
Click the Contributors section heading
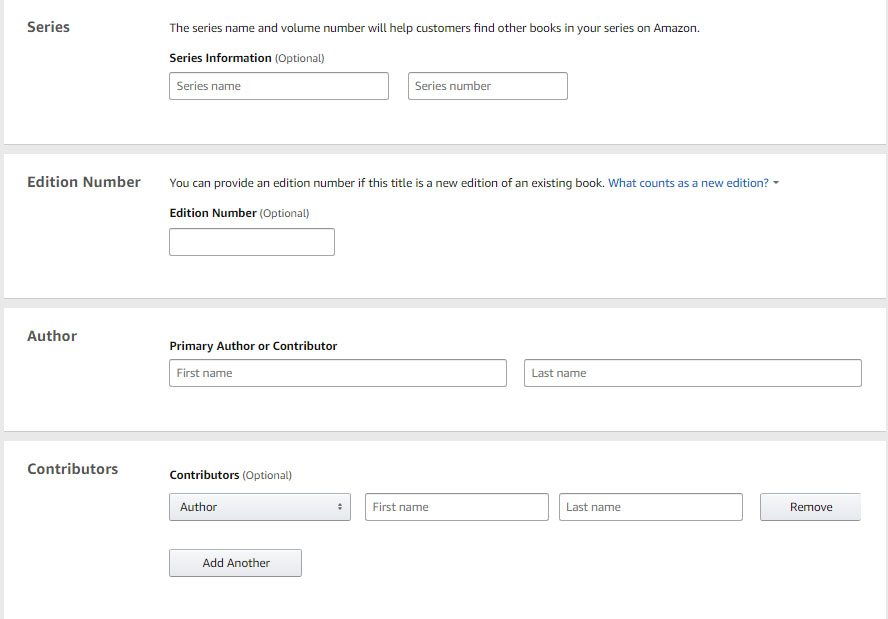tap(72, 469)
